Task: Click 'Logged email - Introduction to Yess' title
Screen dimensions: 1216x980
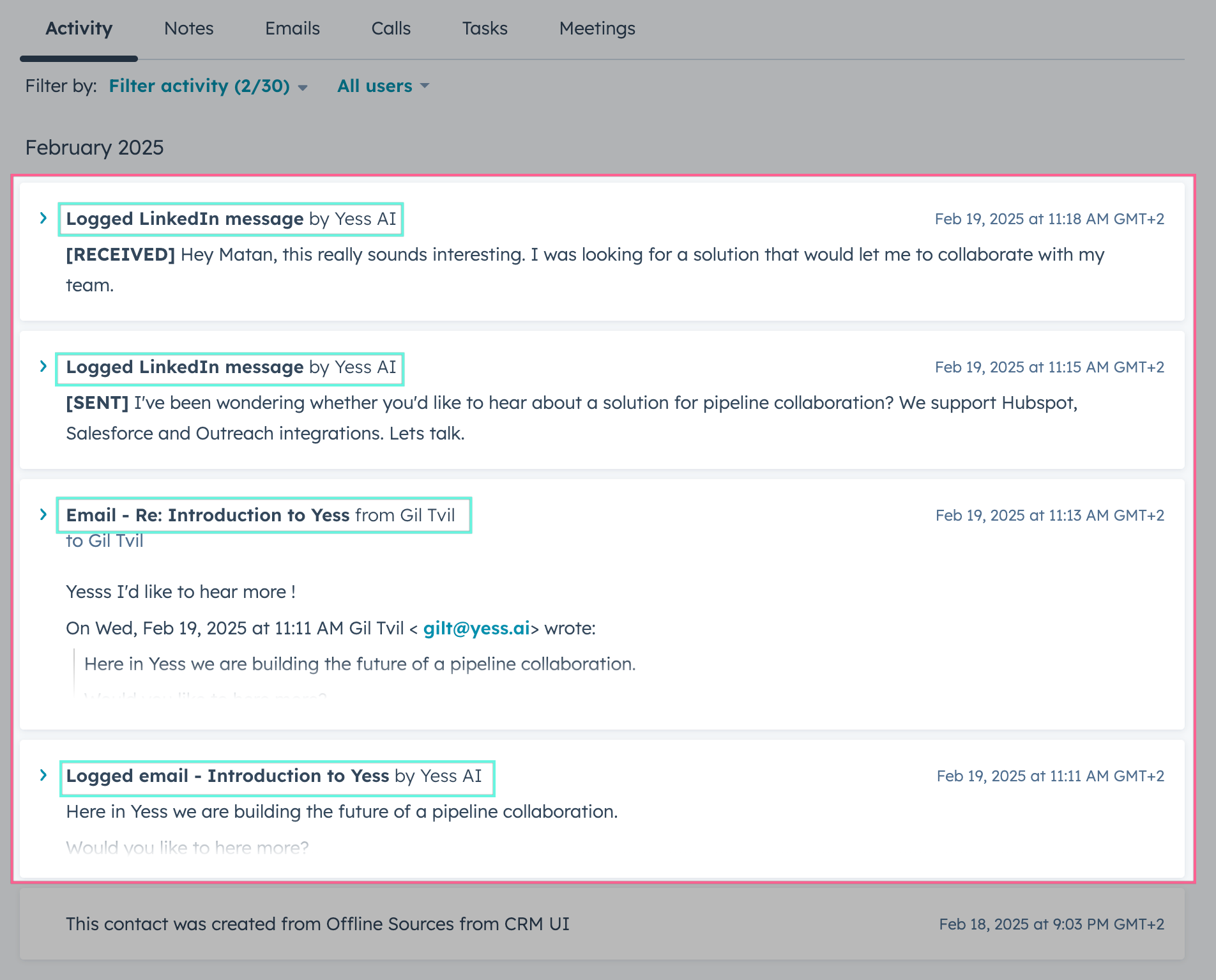Action: tap(227, 776)
